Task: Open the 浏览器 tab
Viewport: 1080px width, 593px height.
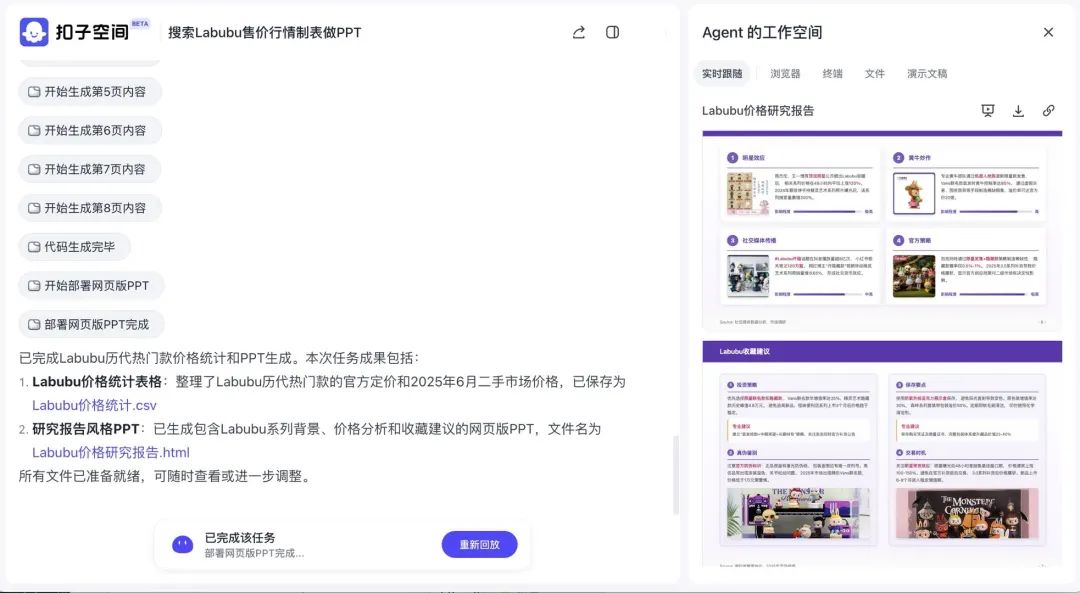Action: pyautogui.click(x=785, y=74)
